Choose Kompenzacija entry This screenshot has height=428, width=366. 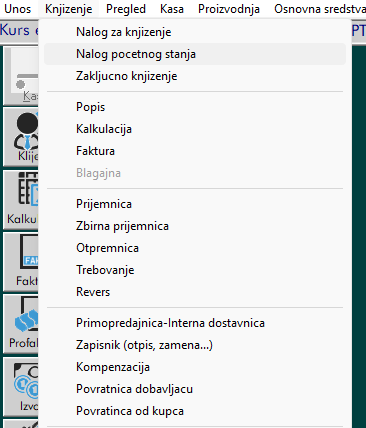click(x=195, y=367)
